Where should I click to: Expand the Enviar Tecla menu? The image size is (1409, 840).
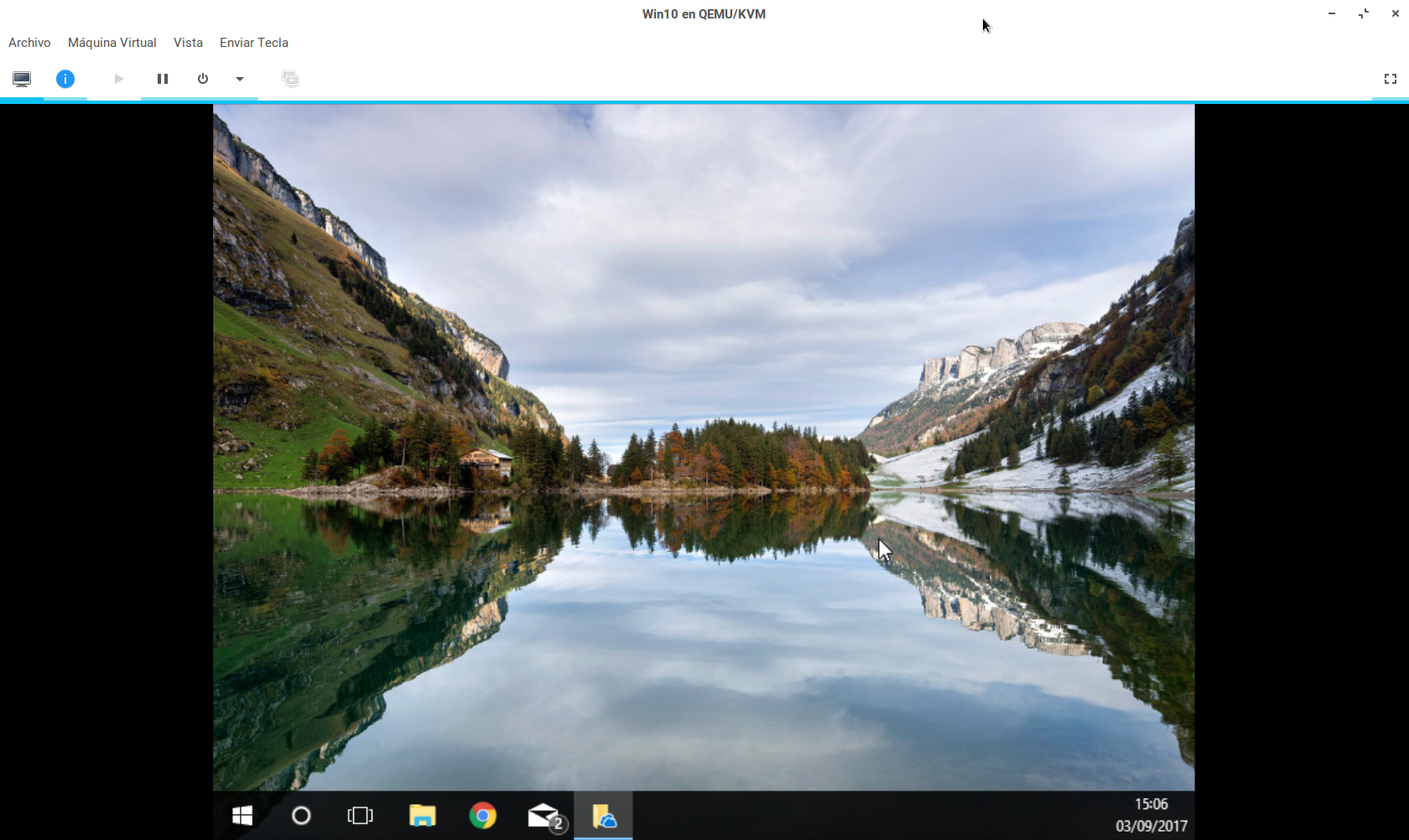tap(253, 43)
